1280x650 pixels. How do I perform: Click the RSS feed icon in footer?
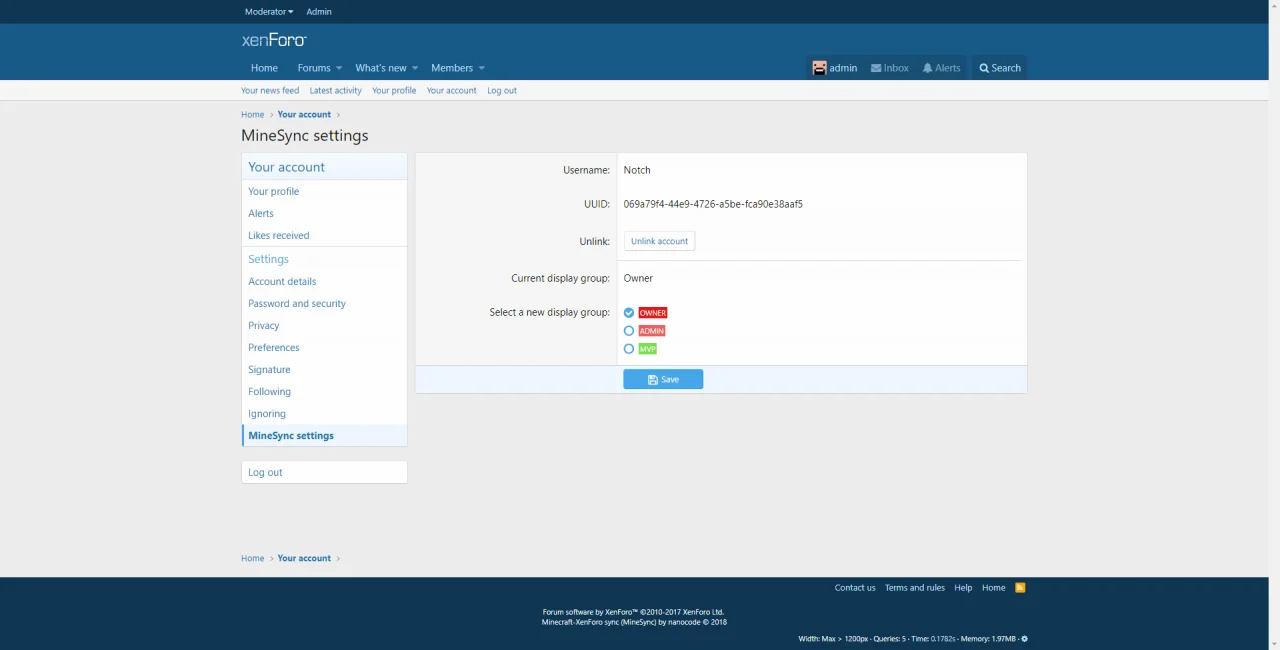pyautogui.click(x=1020, y=587)
